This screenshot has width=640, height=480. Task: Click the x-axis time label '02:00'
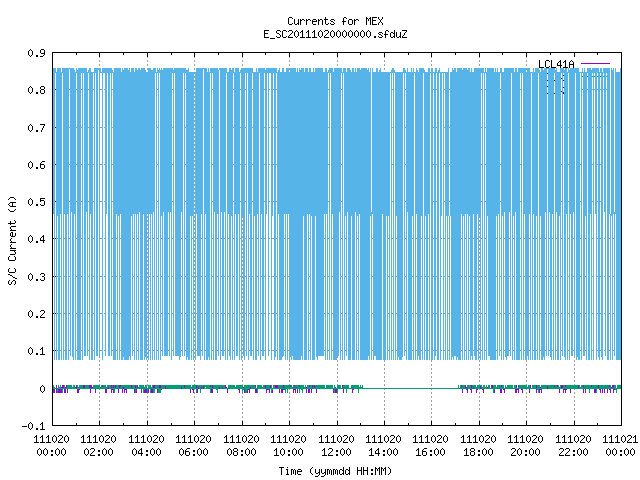98,452
